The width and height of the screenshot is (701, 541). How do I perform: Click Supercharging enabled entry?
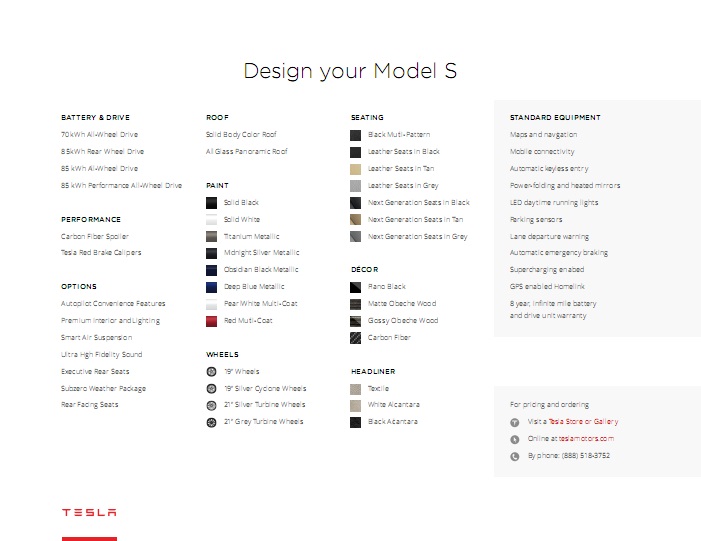coord(547,270)
